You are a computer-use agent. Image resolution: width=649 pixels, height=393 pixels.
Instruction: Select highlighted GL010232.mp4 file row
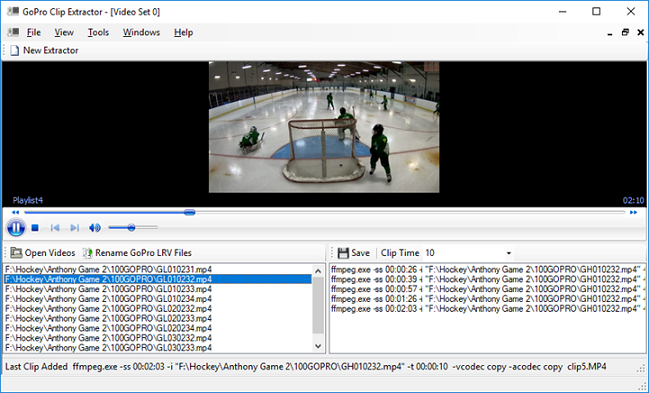pyautogui.click(x=158, y=279)
